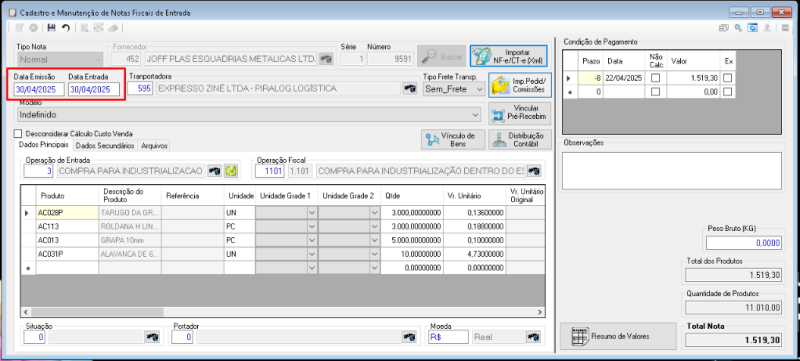This screenshot has height=361, width=800.
Task: Click the Data Emissão date field
Action: point(39,89)
